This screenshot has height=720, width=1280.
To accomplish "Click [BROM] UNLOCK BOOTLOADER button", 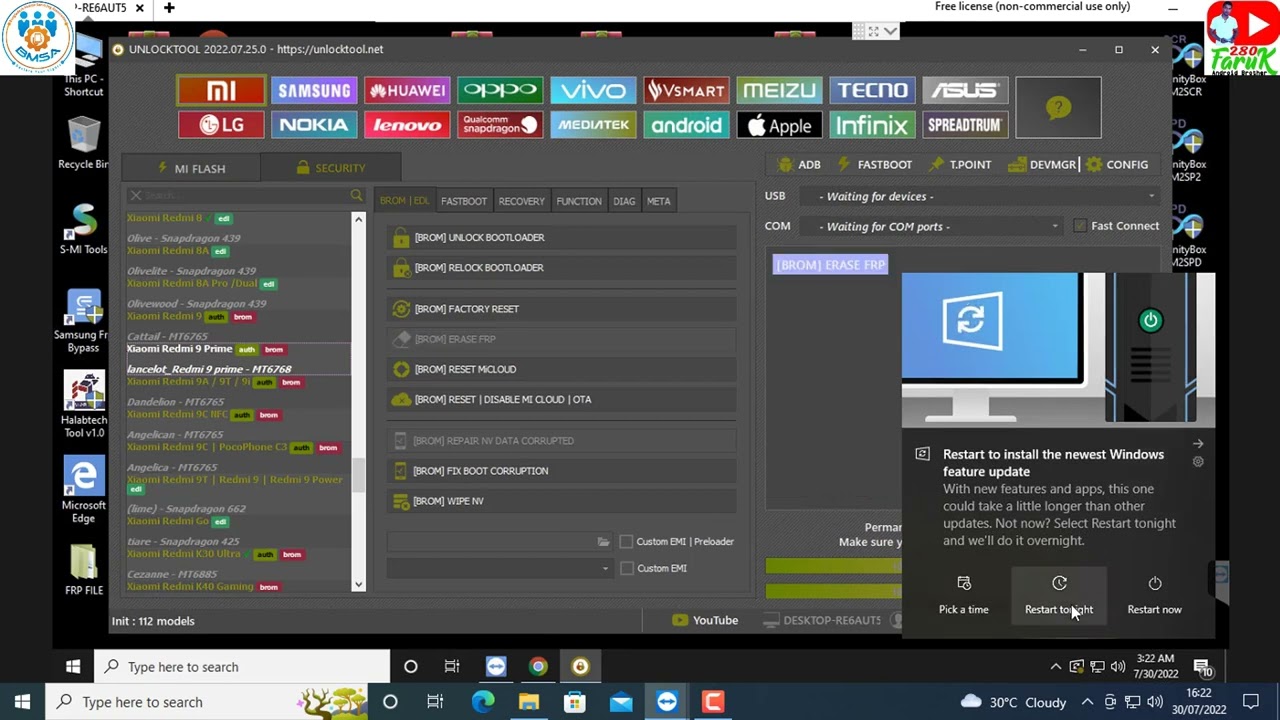I will tap(561, 238).
